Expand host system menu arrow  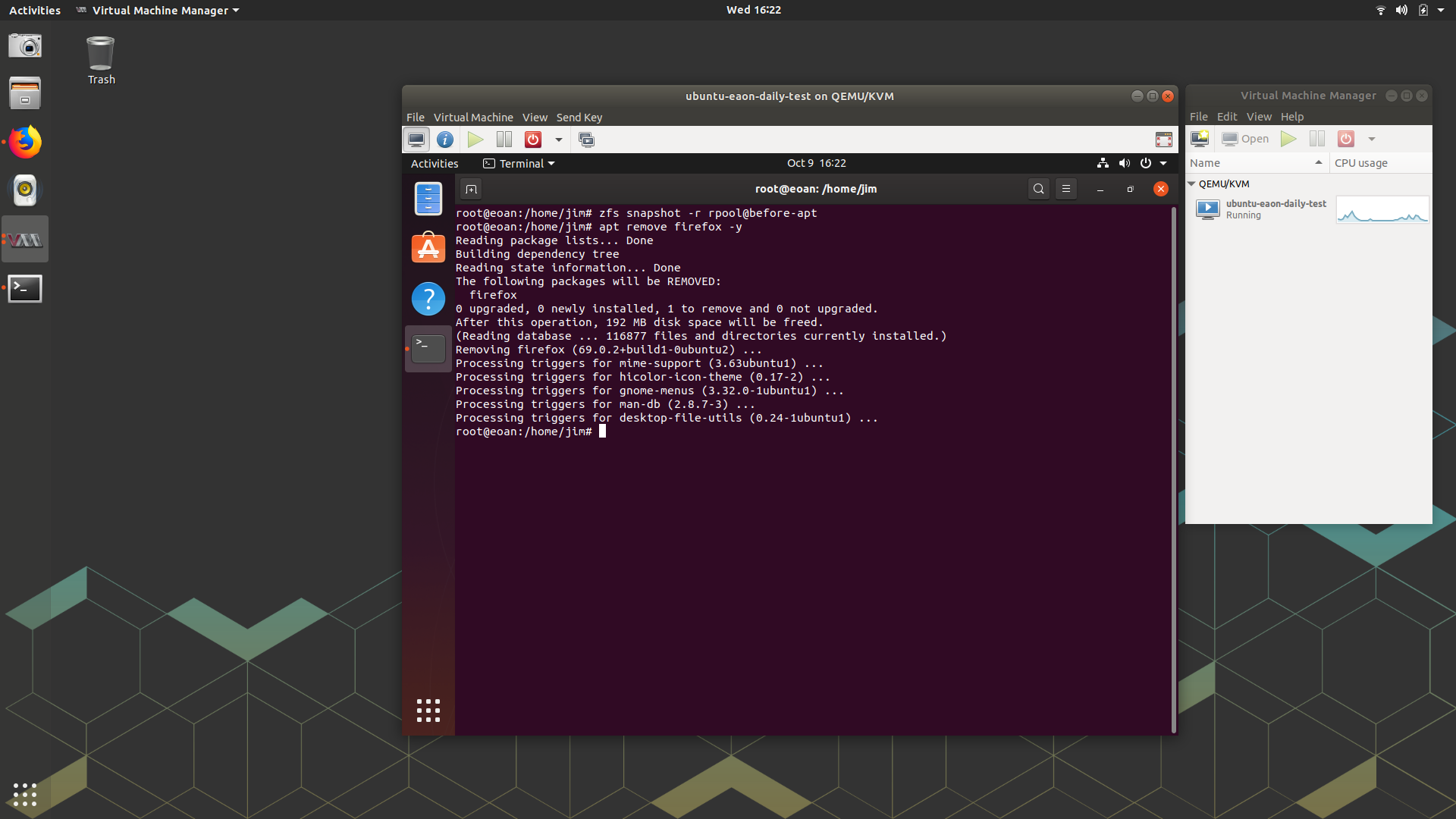[x=1441, y=10]
